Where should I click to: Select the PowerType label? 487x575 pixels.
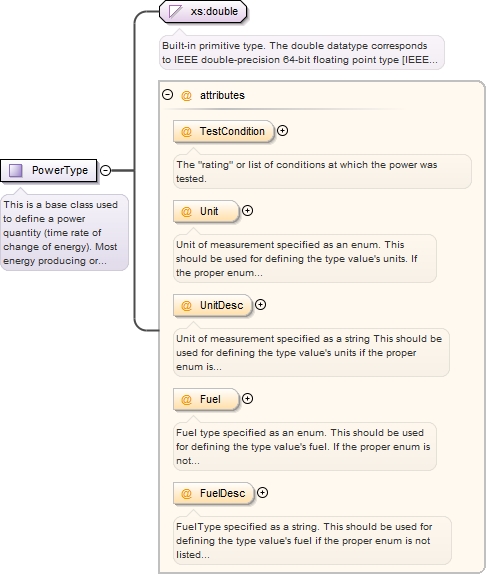coord(60,170)
